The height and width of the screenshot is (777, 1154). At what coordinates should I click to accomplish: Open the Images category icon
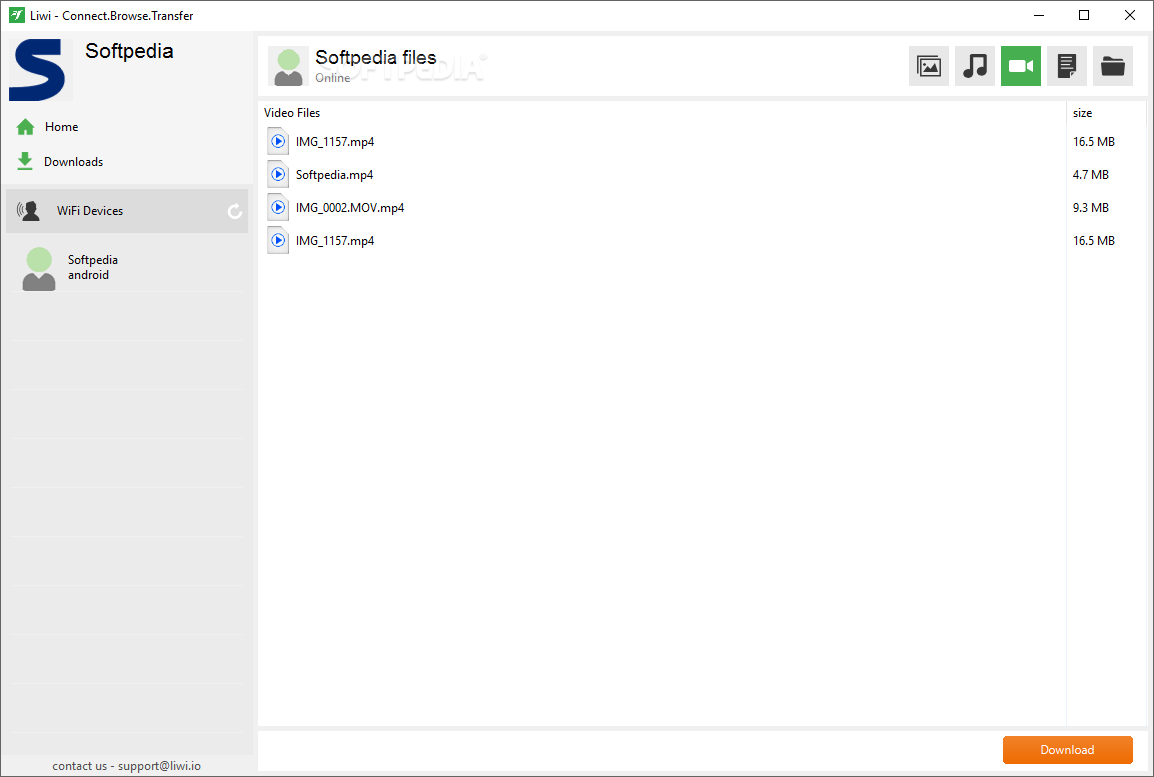click(929, 66)
